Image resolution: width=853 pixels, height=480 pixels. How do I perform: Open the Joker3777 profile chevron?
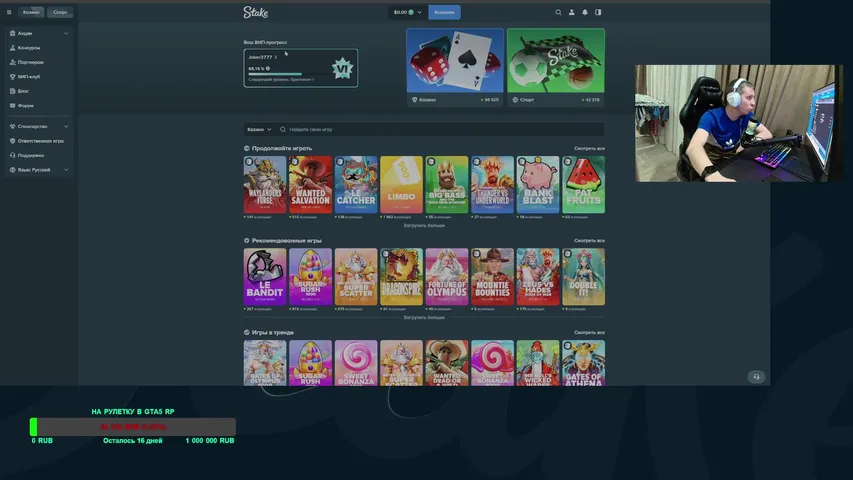276,57
